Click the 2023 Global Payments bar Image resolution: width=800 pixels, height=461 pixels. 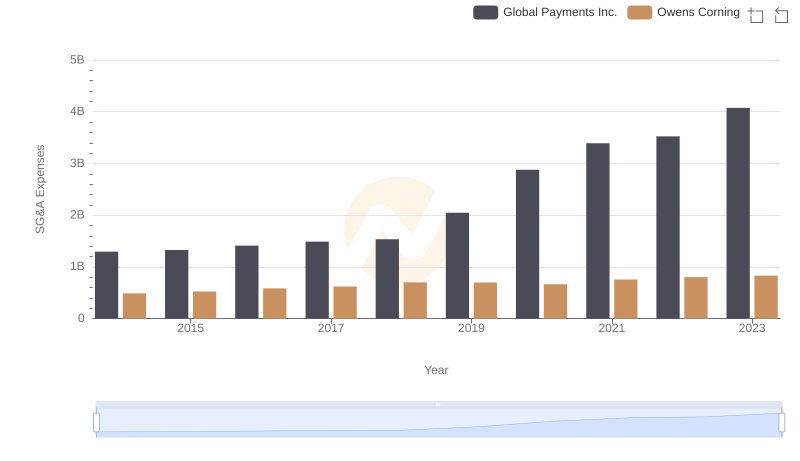[x=738, y=213]
